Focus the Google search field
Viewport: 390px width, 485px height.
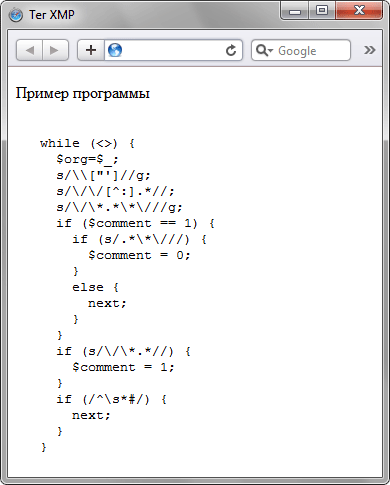pyautogui.click(x=301, y=50)
